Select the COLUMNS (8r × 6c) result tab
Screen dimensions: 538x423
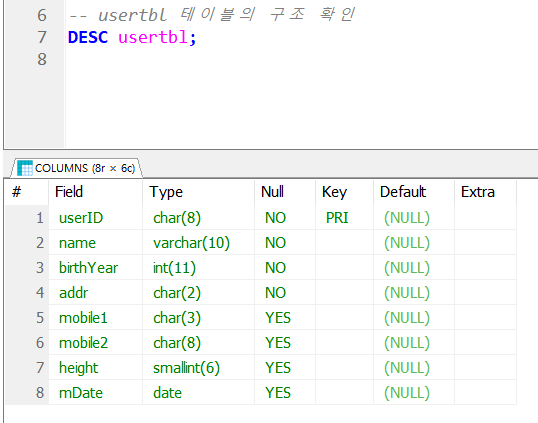(77, 168)
